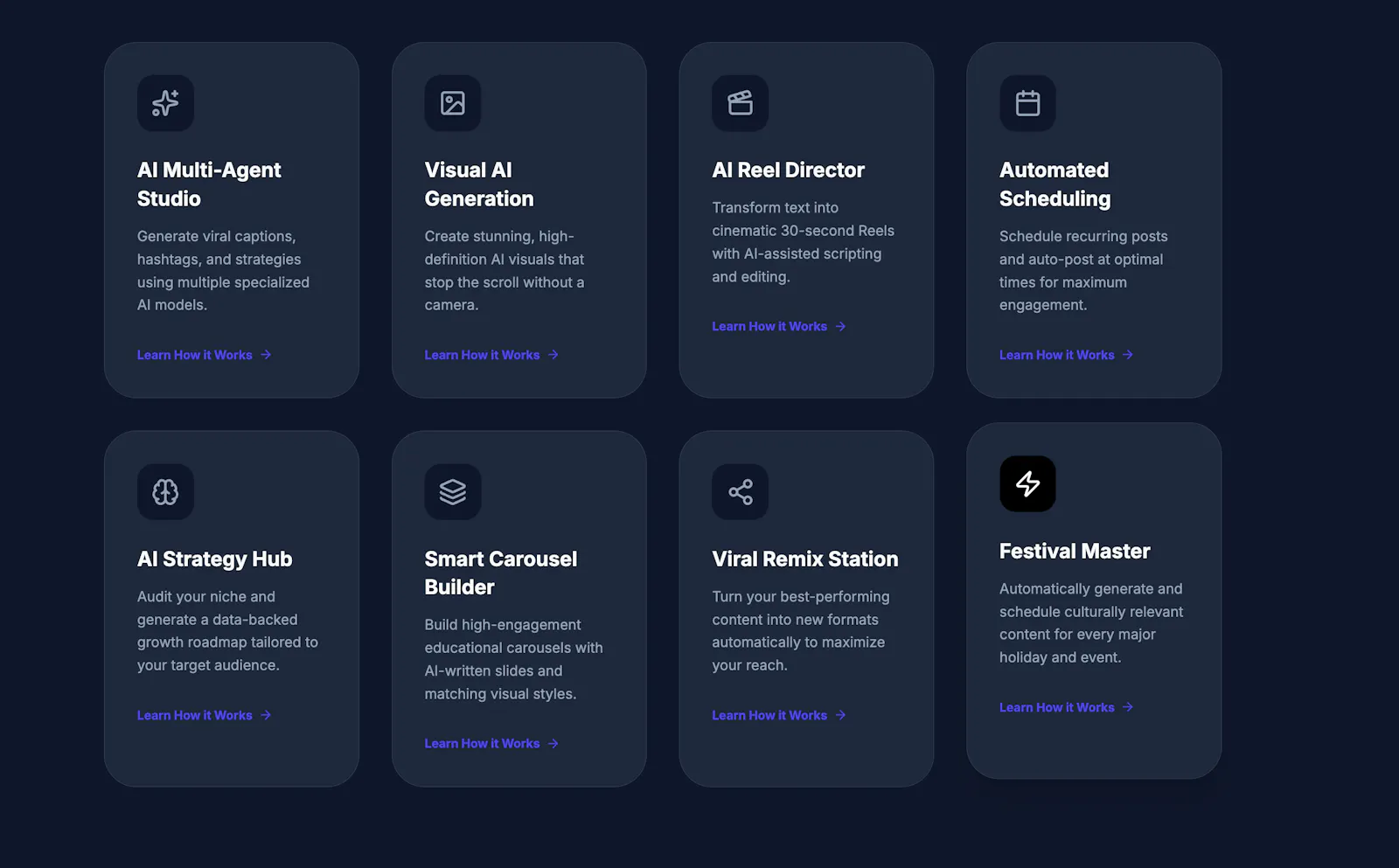Click the lightning bolt icon on Festival Master card
The image size is (1399, 868).
coord(1027,484)
